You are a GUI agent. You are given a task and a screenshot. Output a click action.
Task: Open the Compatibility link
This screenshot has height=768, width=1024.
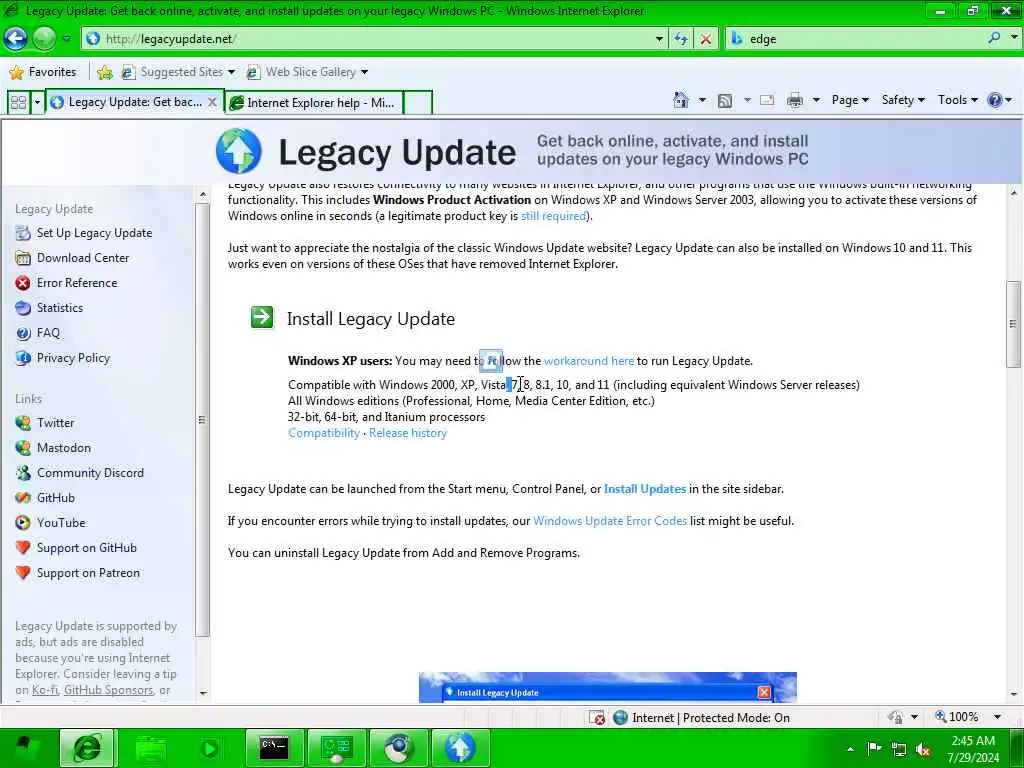coord(324,432)
